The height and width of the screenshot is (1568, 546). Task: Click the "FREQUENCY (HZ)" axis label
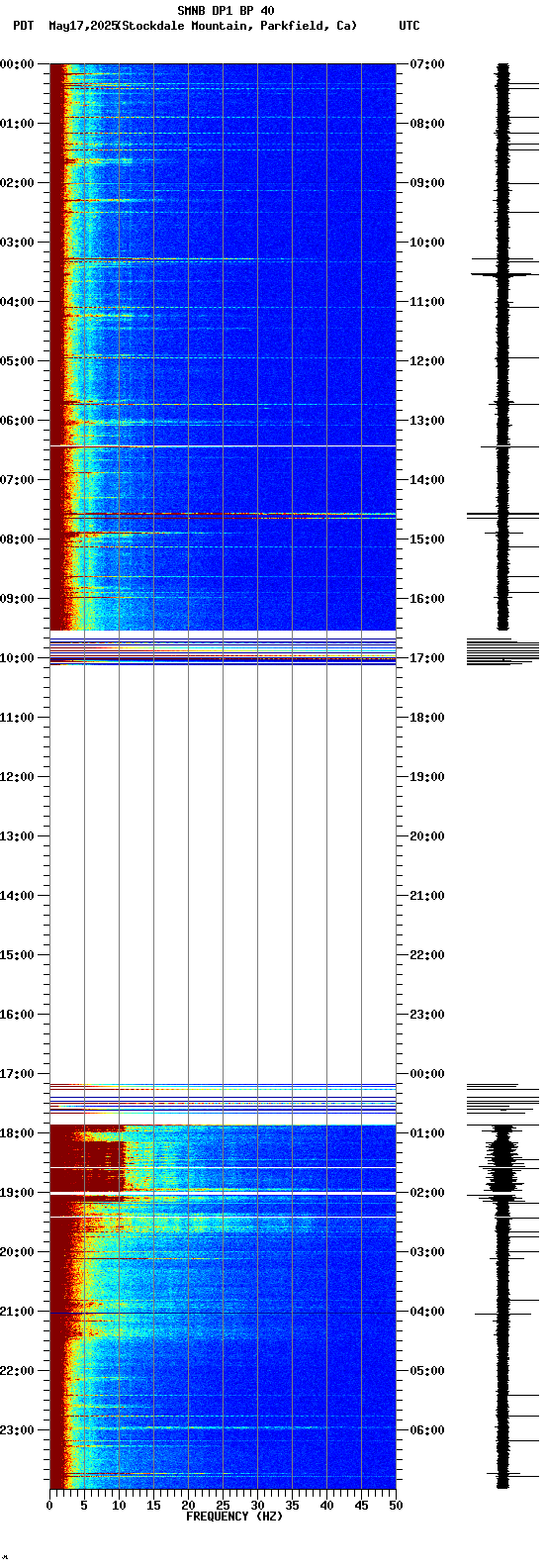point(234,1517)
